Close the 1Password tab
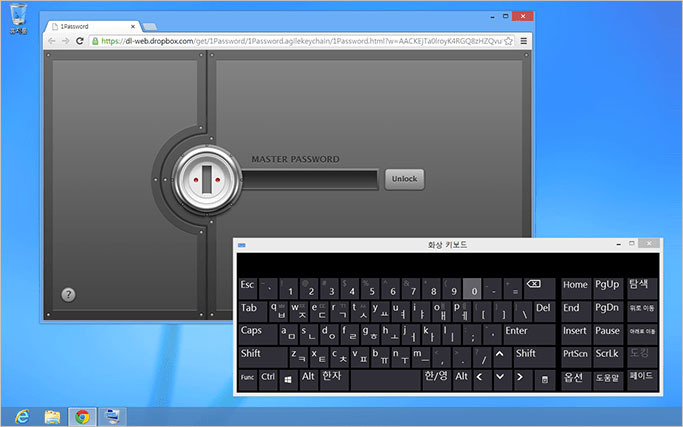Viewport: 683px width, 427px height. [x=133, y=27]
